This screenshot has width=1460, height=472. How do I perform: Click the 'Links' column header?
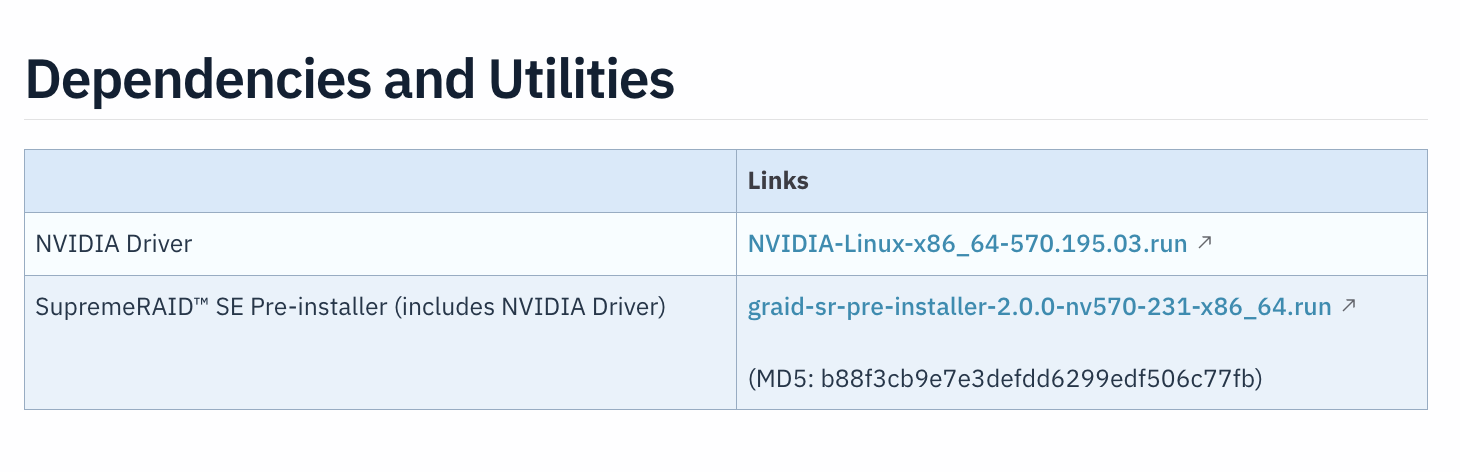[x=778, y=181]
